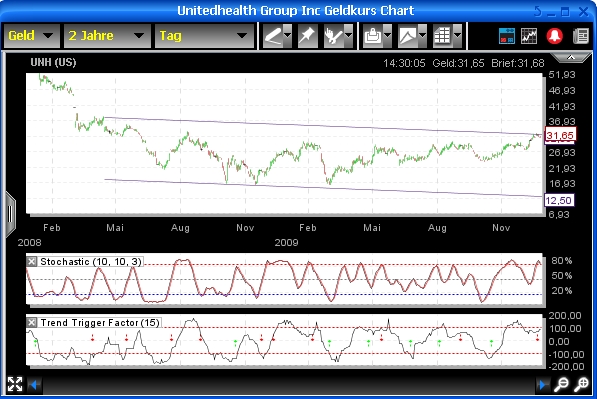The image size is (597, 399).
Task: Click the Unitedhealth Group Inc Geldkurs Chart title
Action: coord(295,11)
